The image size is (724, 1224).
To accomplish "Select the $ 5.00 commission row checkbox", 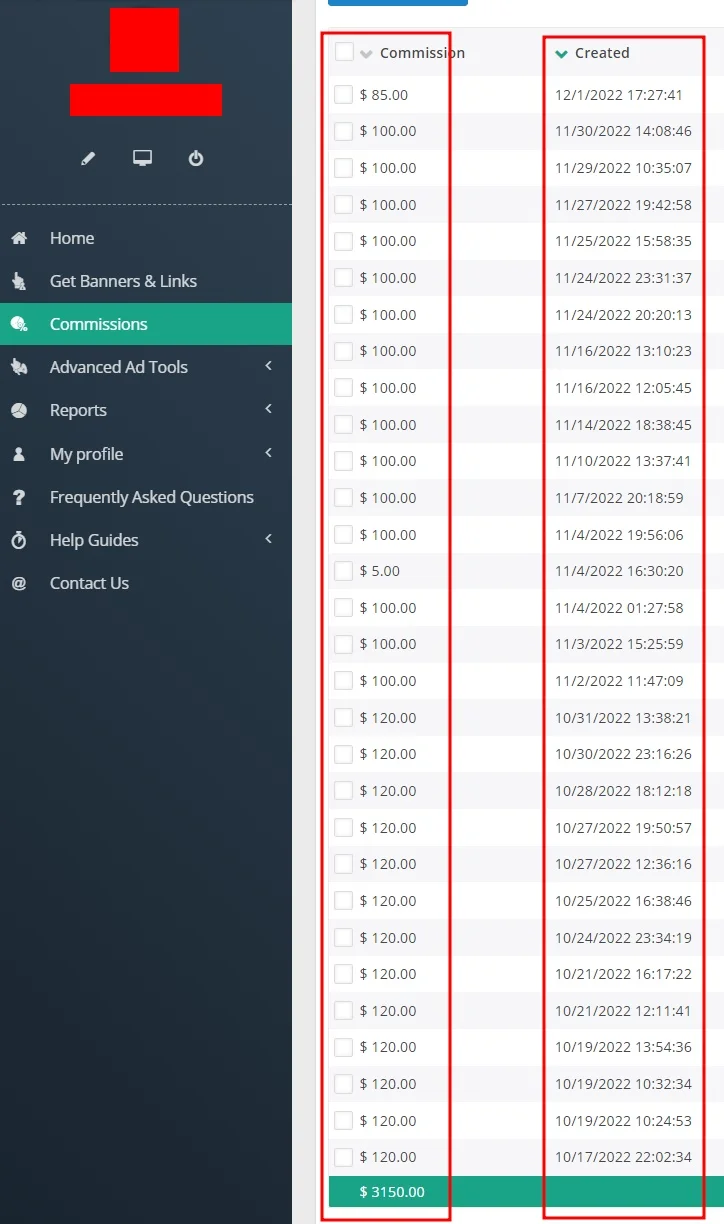I will 343,571.
